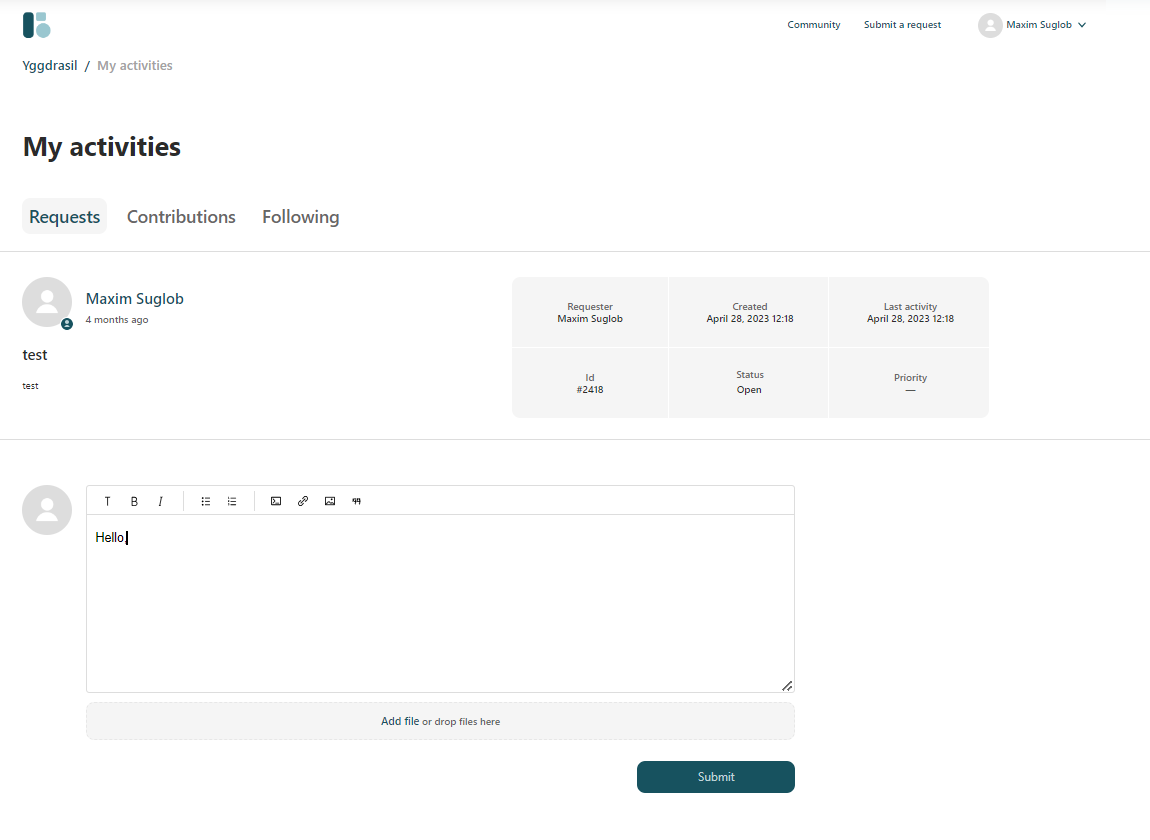
Task: Click the help center logo in header
Action: pyautogui.click(x=37, y=25)
